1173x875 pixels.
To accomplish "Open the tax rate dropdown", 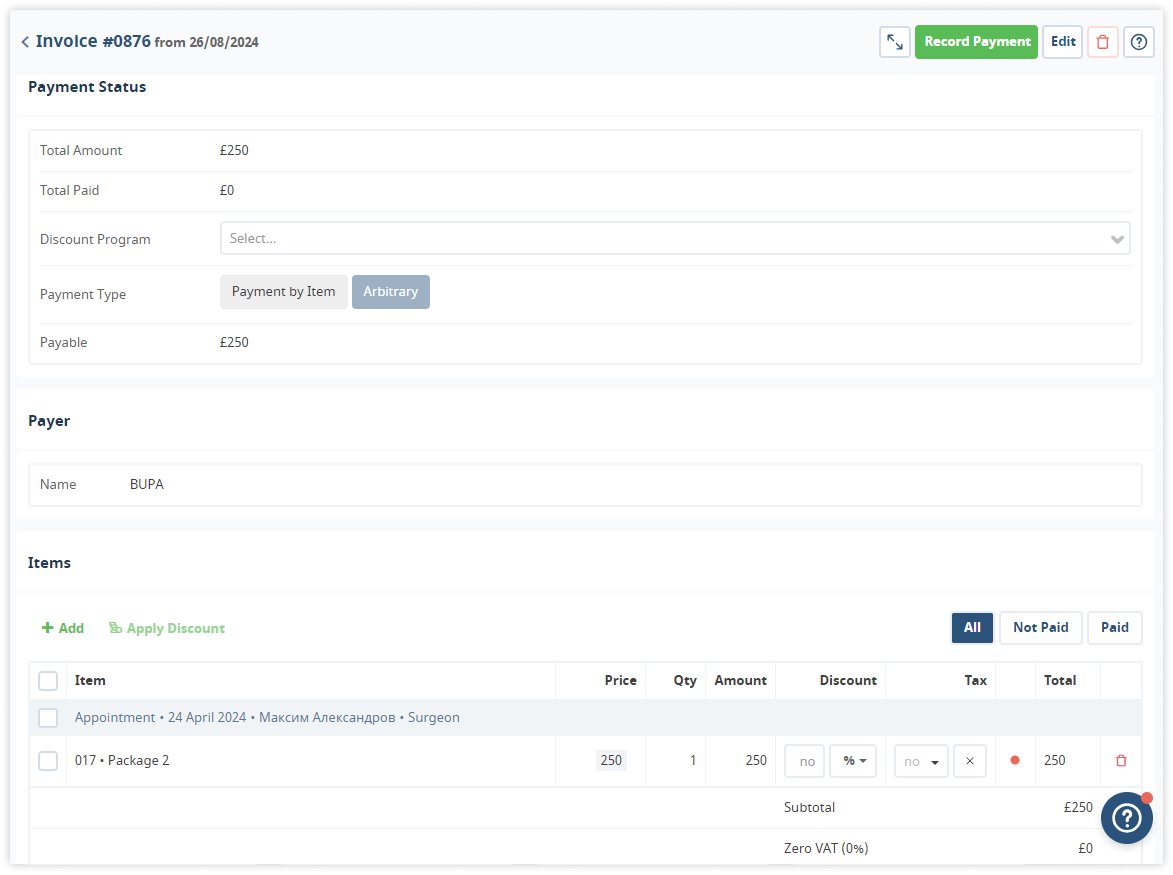I will point(921,761).
